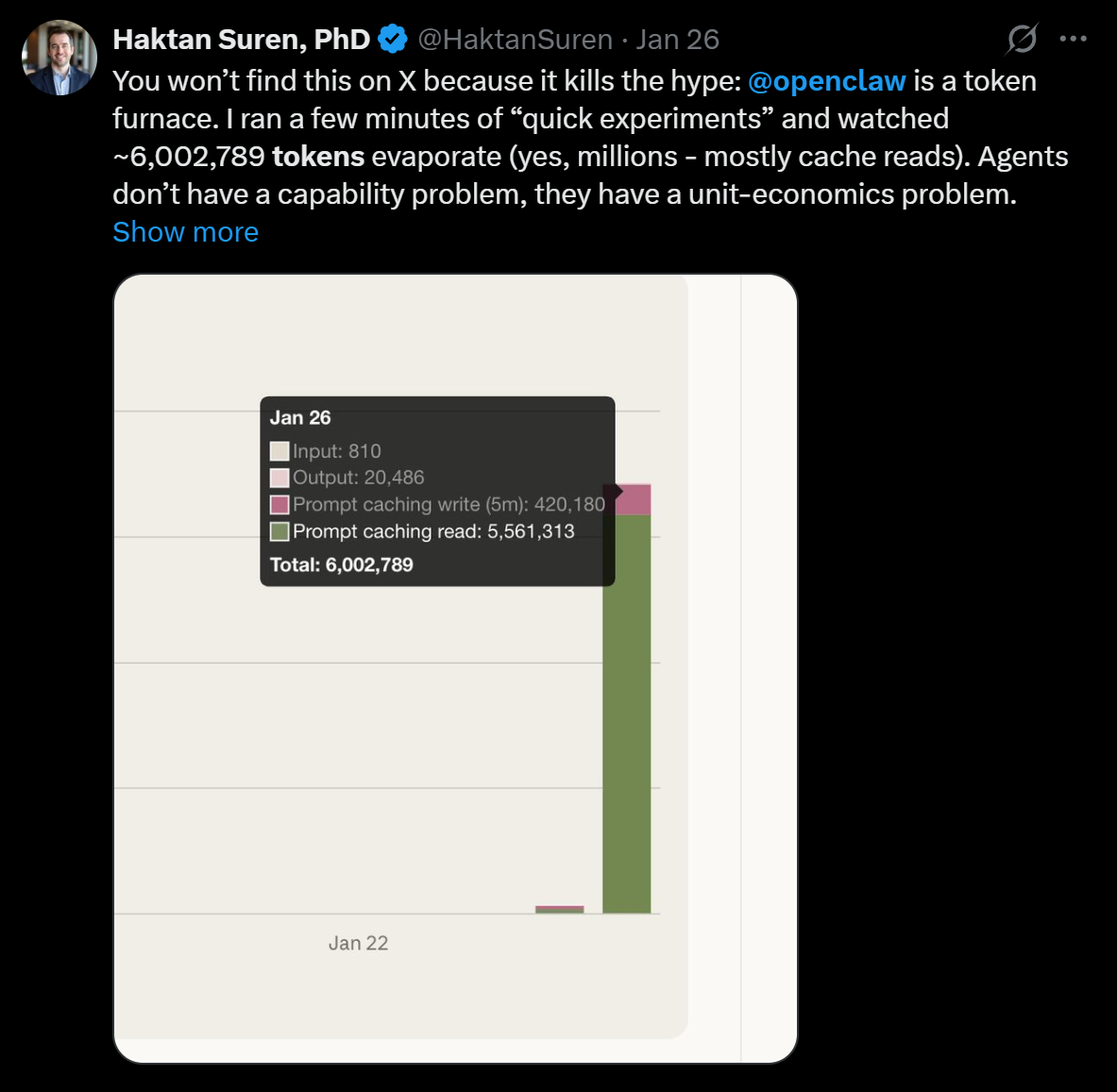Open the three-dot more options menu

pyautogui.click(x=1074, y=39)
